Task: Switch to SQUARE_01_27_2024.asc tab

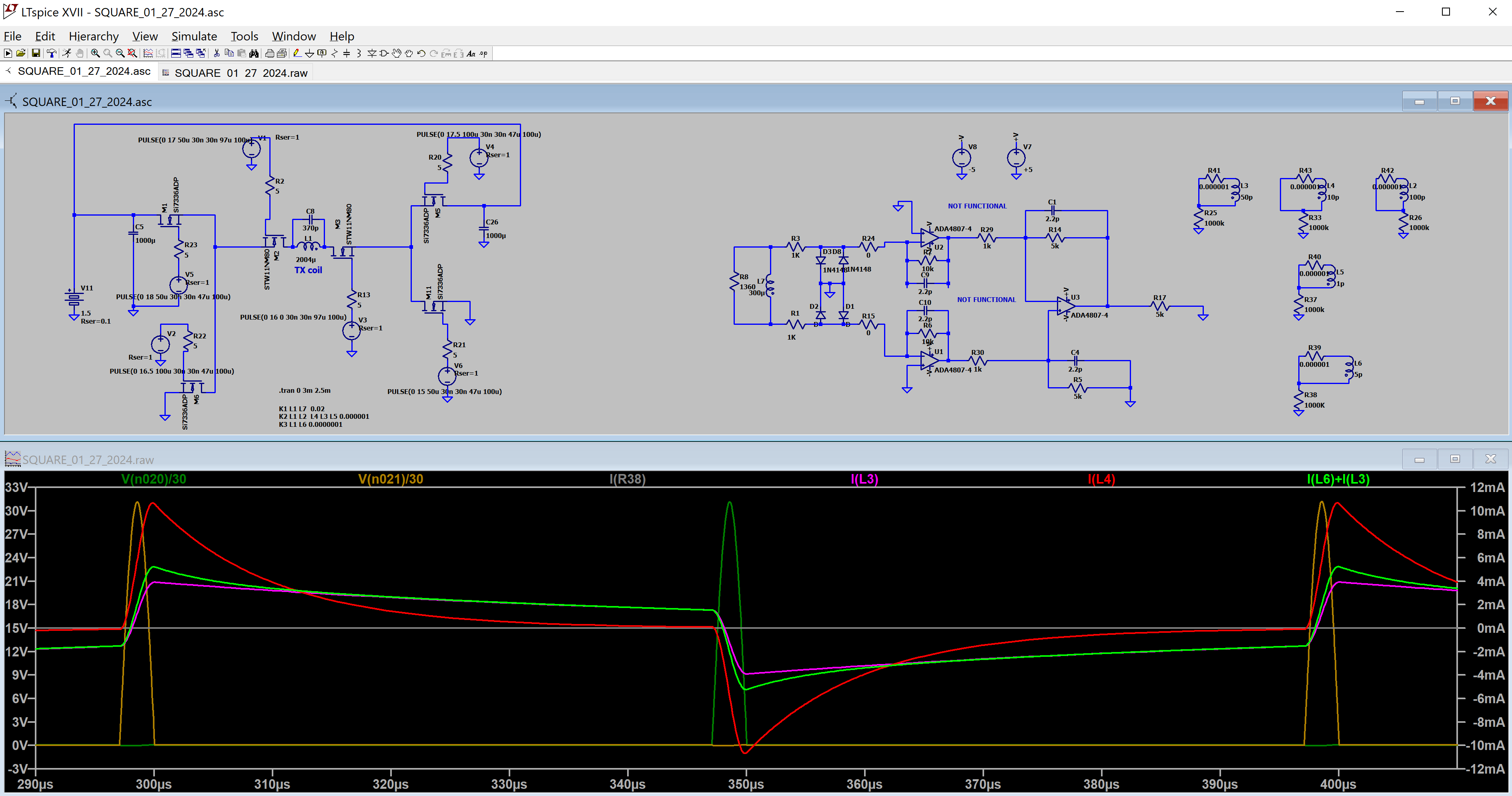Action: pos(83,71)
